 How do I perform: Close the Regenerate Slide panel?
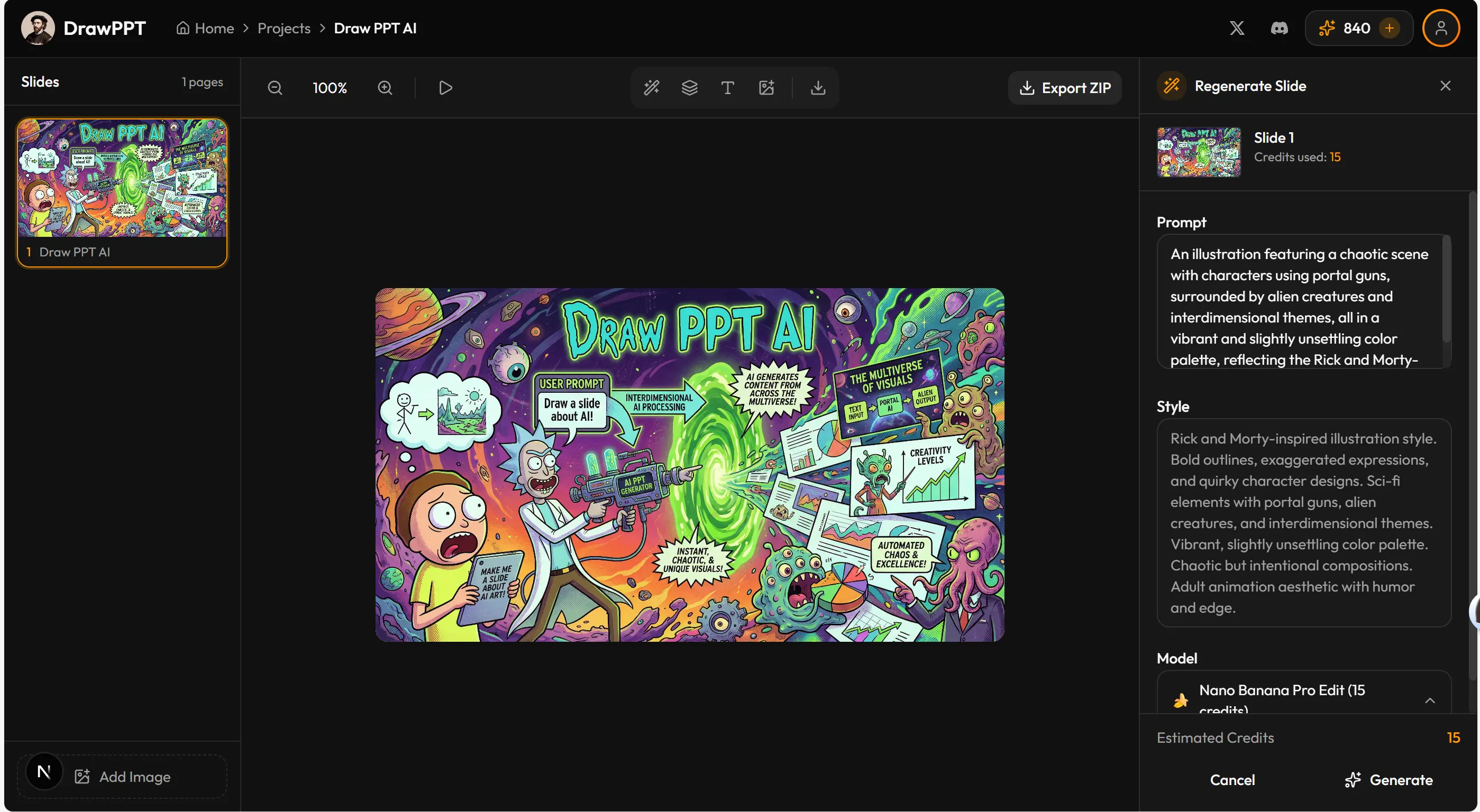(1446, 86)
